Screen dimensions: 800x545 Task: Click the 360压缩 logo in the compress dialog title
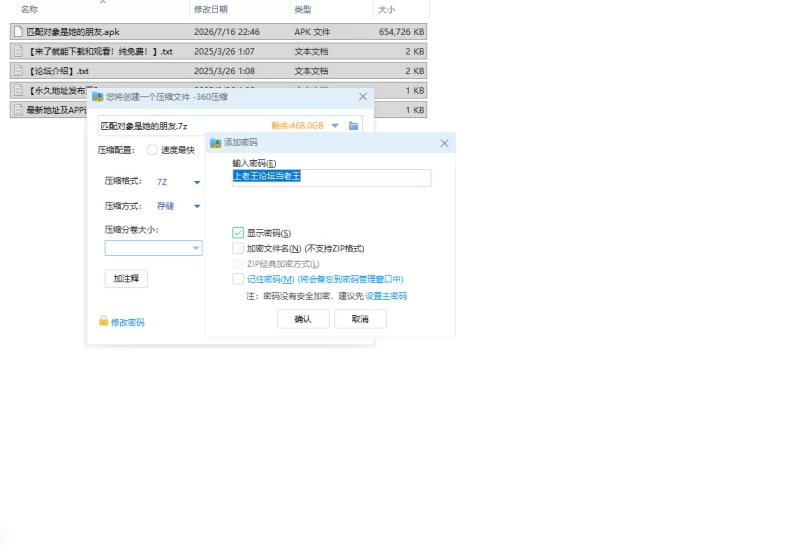pos(97,96)
